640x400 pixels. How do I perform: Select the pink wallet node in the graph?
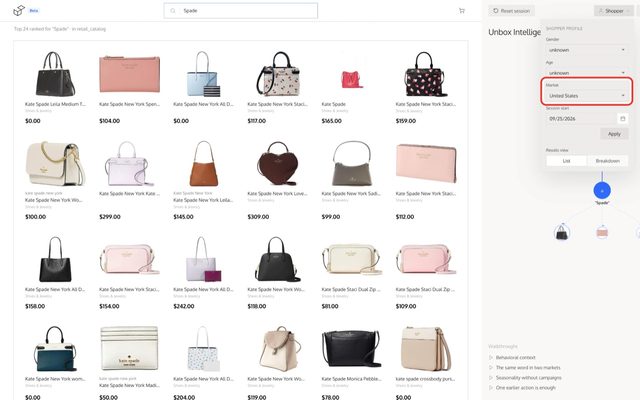click(602, 232)
